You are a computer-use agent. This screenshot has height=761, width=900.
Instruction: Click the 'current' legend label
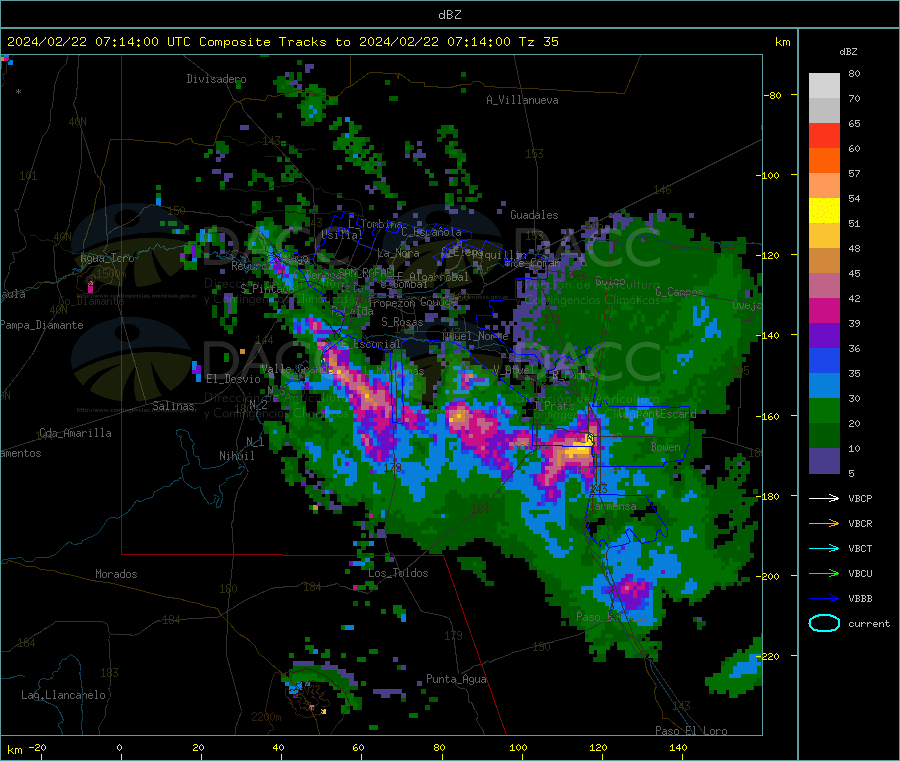tap(869, 623)
